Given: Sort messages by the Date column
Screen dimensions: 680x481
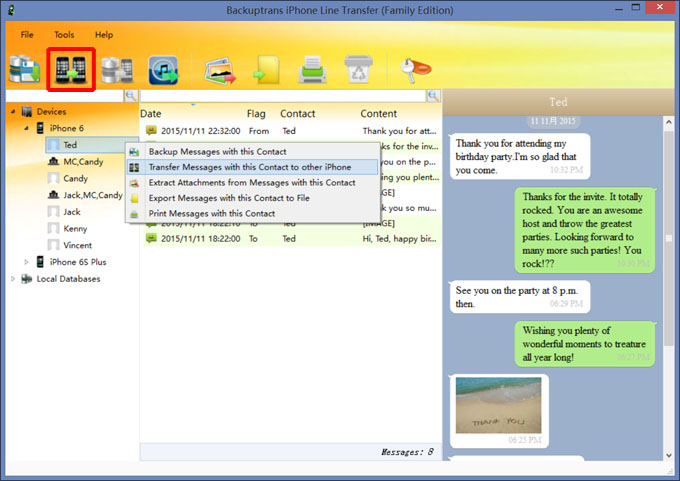Looking at the screenshot, I should (x=150, y=114).
